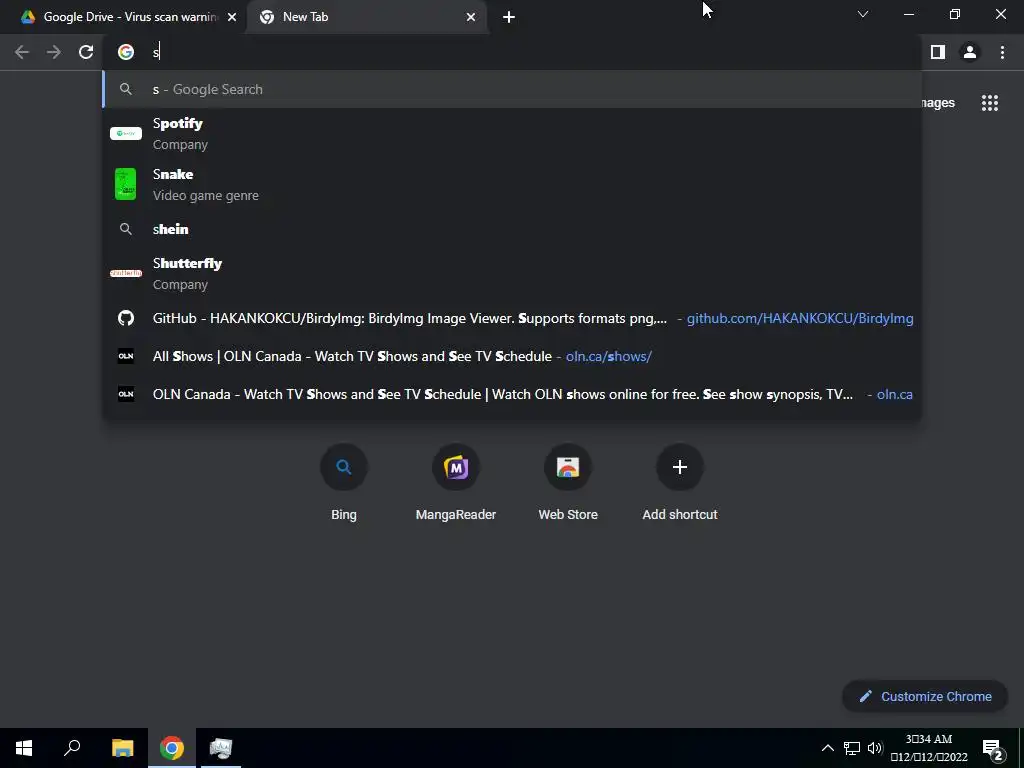Close the Google Drive tab

point(232,17)
